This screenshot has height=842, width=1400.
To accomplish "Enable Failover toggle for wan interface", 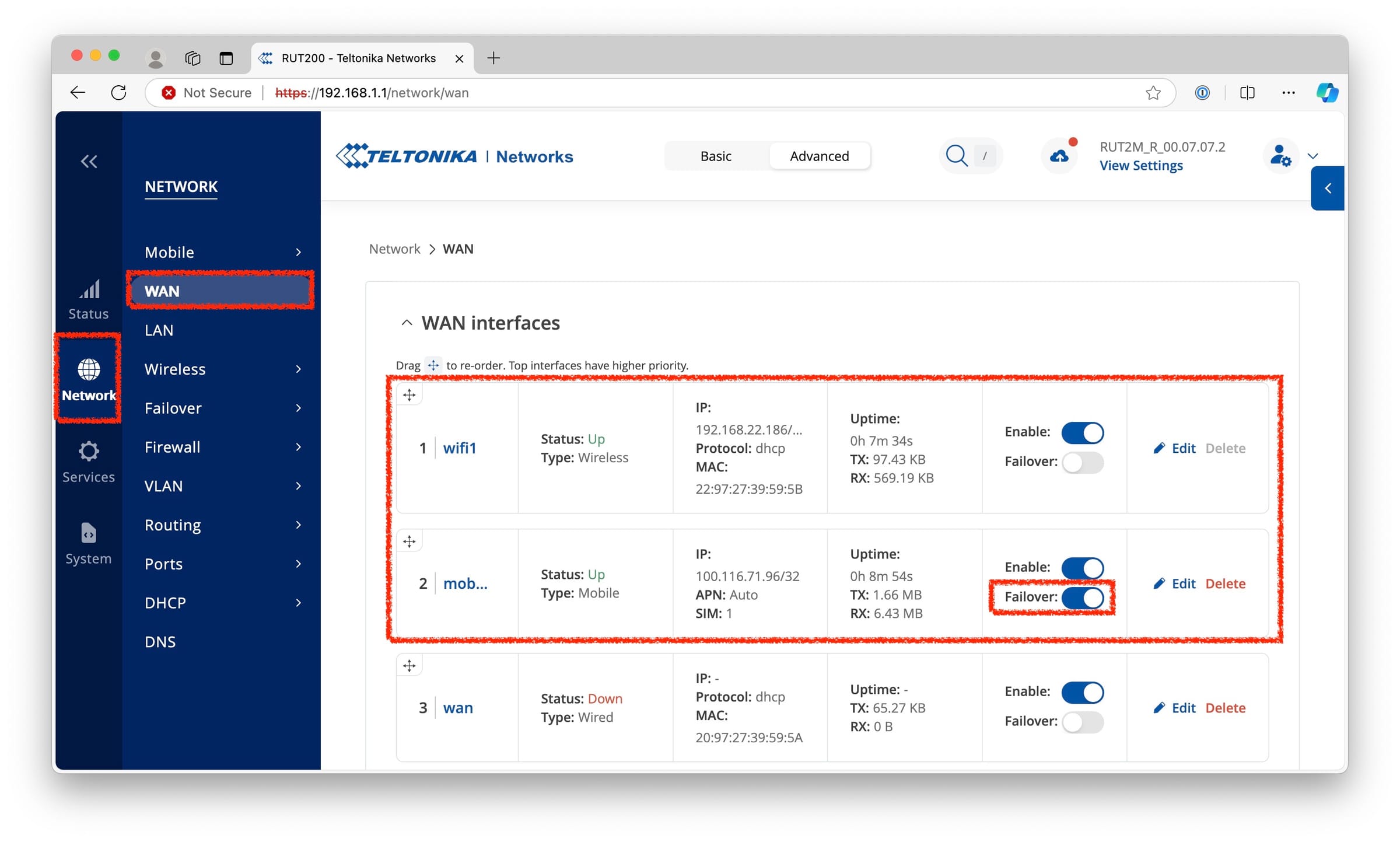I will pyautogui.click(x=1082, y=722).
